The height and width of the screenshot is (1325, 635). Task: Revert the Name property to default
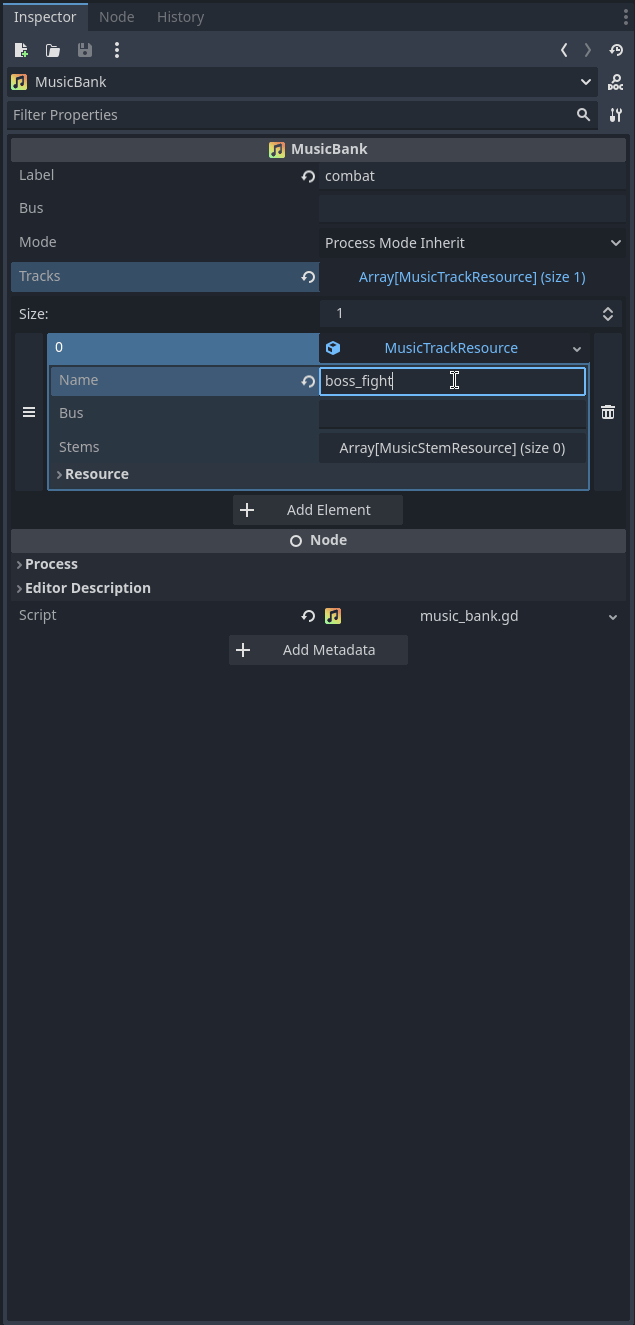308,380
